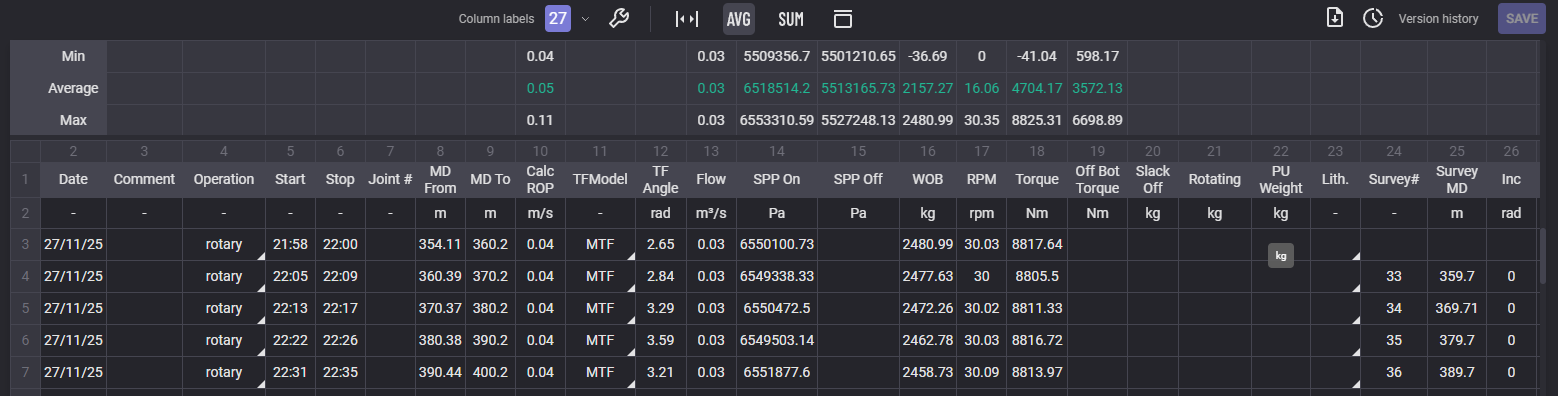
Task: Select the Comment column header
Action: (x=144, y=180)
